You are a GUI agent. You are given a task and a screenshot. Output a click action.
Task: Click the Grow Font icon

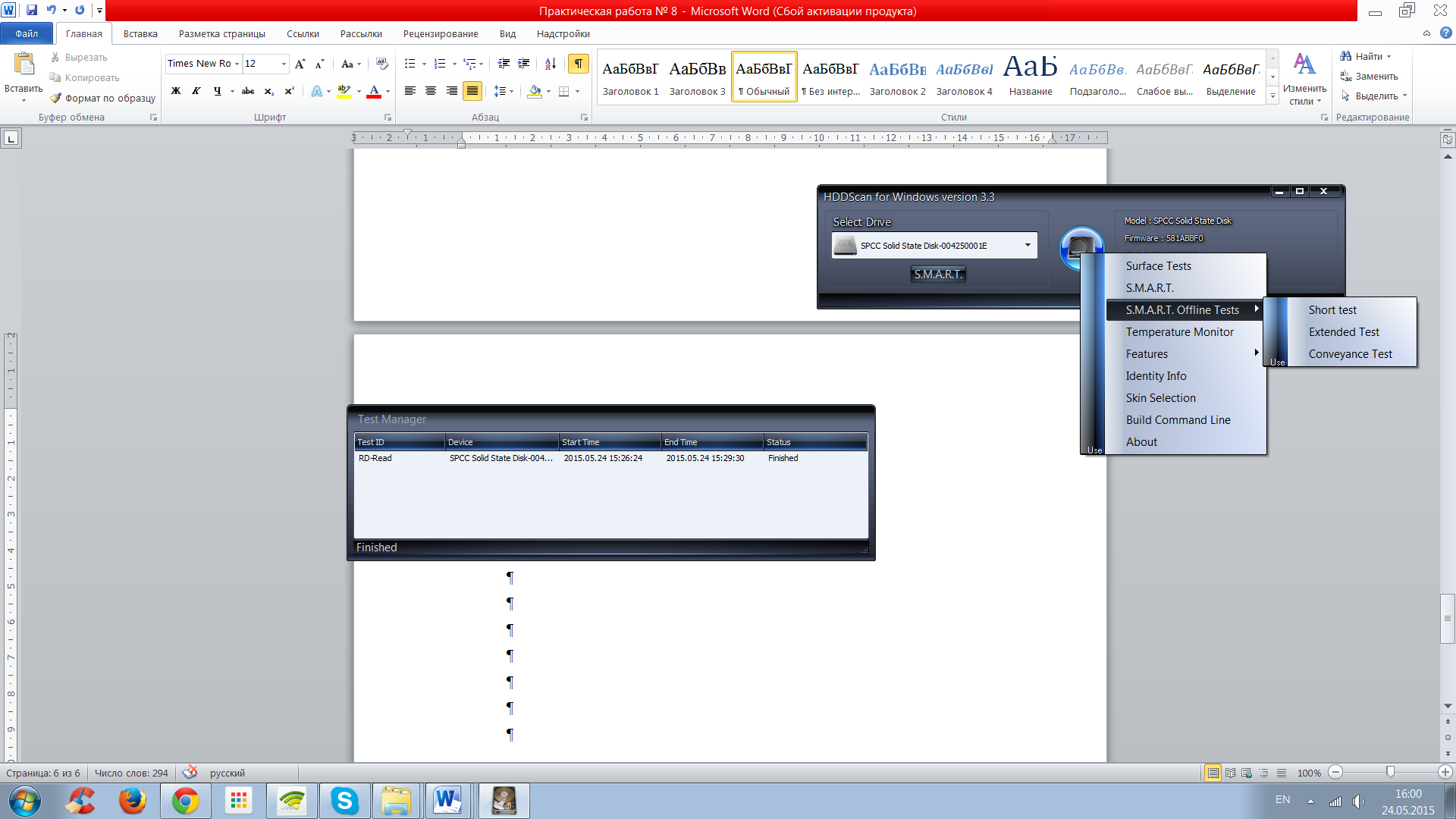point(300,64)
